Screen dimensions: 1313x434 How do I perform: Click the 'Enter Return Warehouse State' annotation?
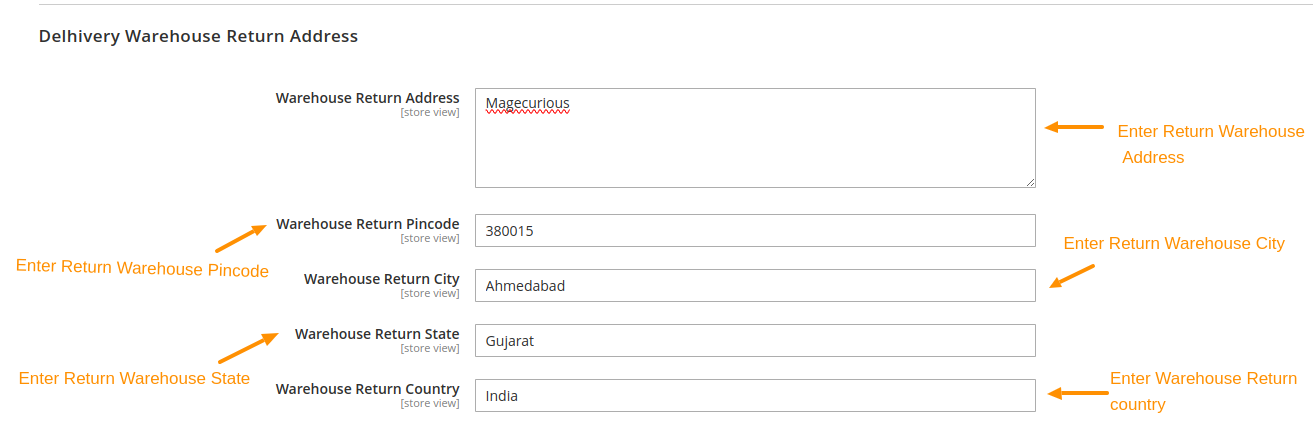point(134,378)
